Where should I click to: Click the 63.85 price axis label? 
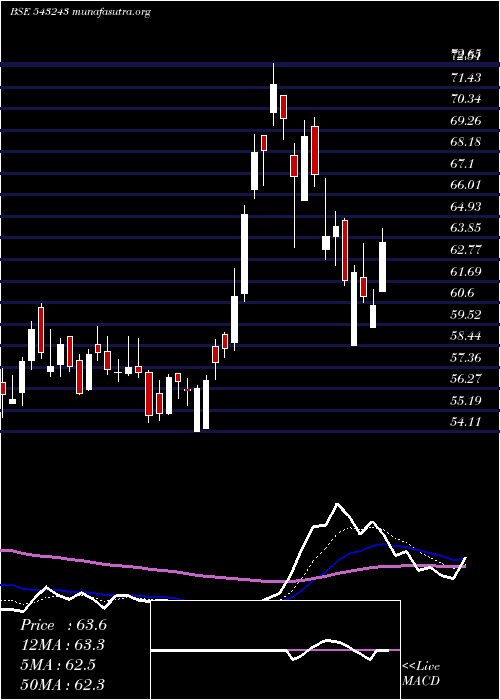click(466, 228)
